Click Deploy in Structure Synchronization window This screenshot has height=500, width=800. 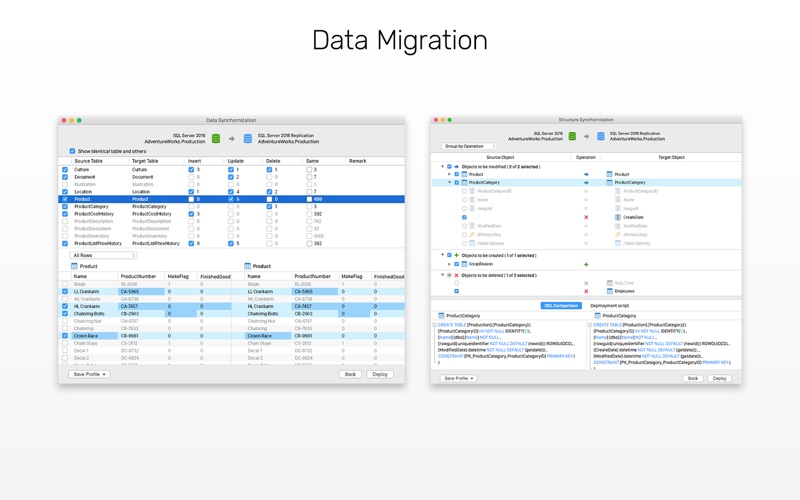click(720, 379)
